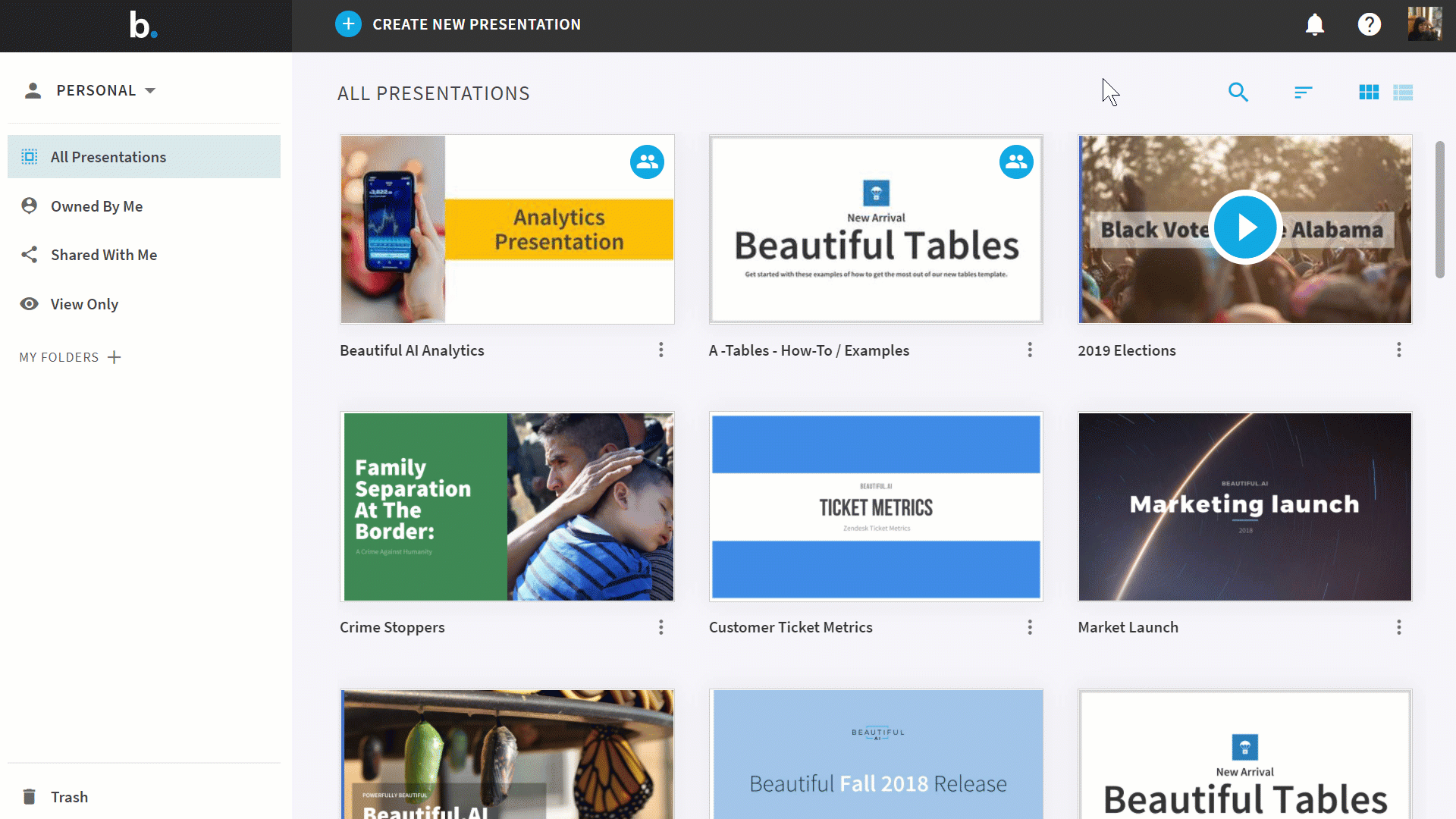Open the help question mark
Screen dimensions: 1456x819
point(1369,24)
